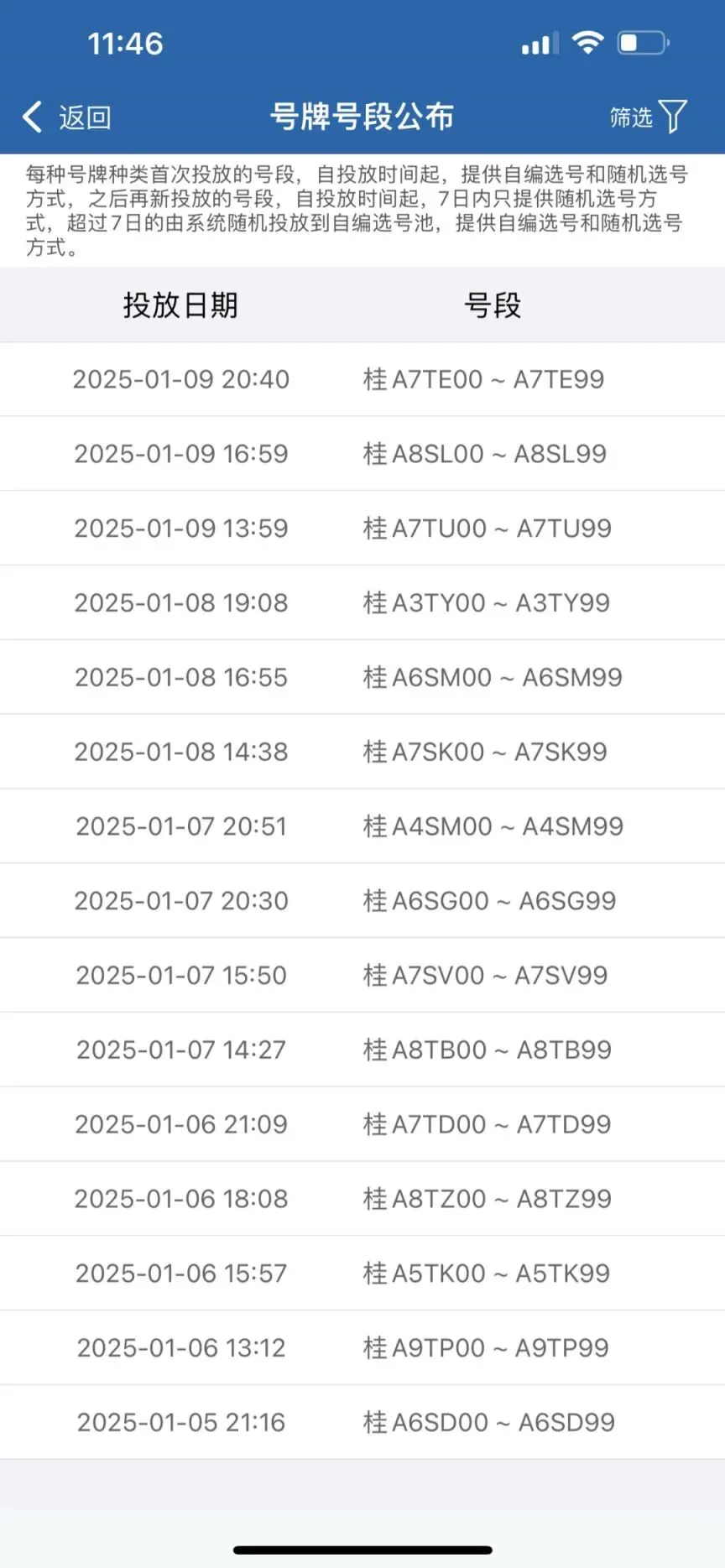Select the entry dated 2025-01-09 13:59
725x1568 pixels.
[181, 529]
